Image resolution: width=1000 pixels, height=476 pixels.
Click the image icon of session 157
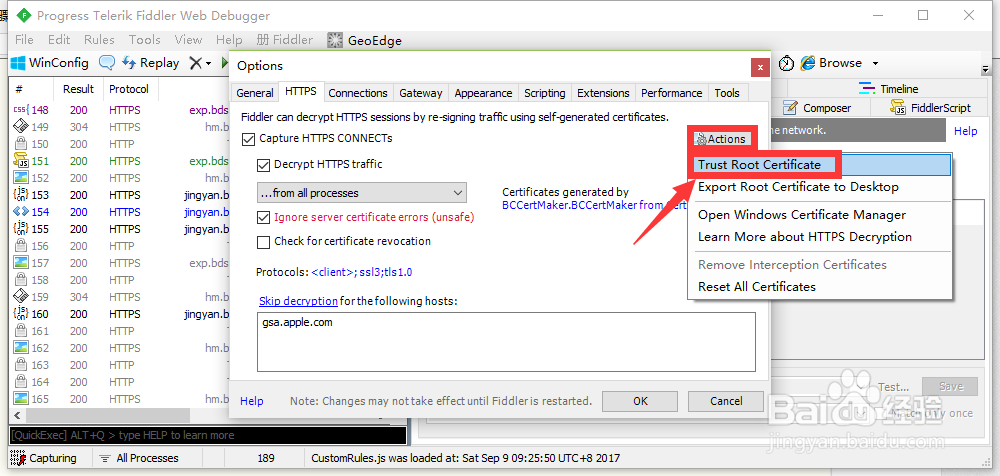click(x=20, y=262)
